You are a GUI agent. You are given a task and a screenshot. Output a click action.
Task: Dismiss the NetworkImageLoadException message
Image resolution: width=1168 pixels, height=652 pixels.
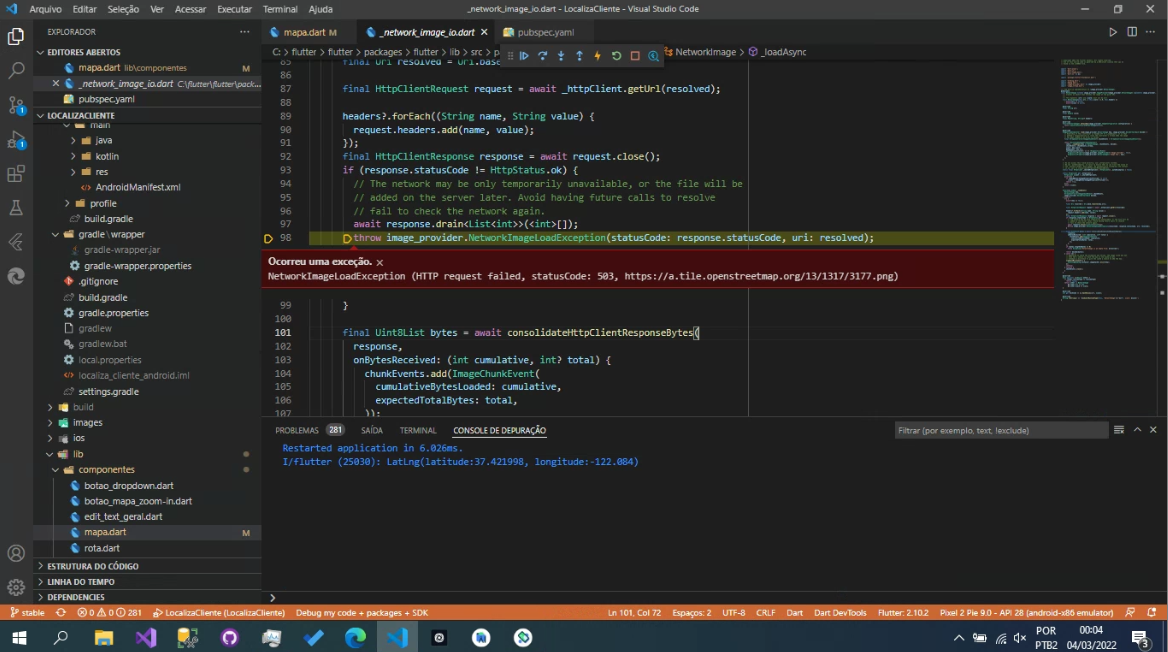click(x=379, y=263)
